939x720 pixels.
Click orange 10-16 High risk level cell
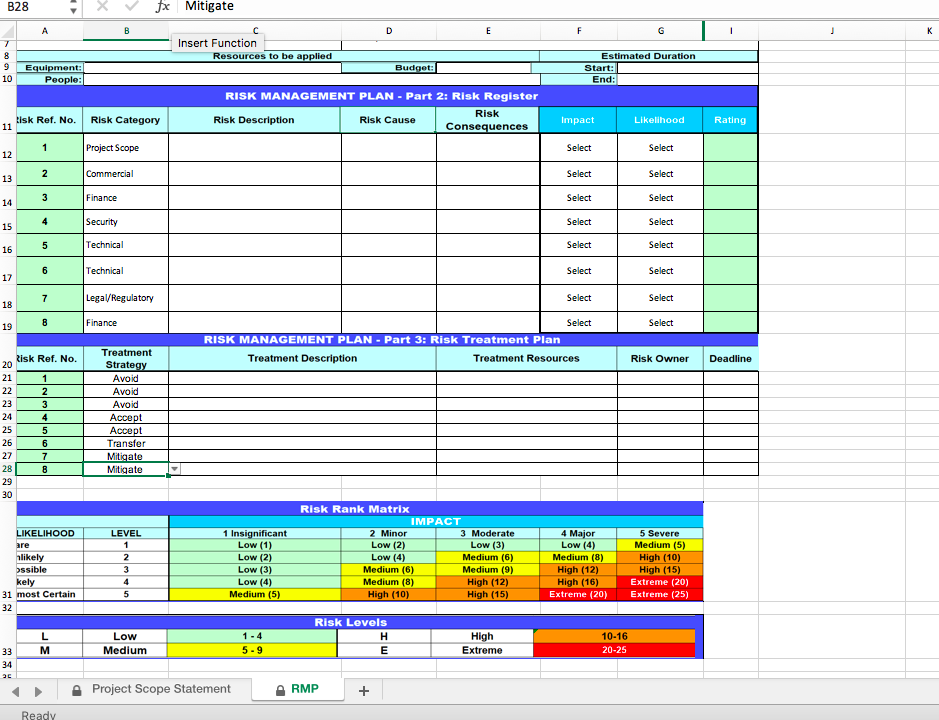pyautogui.click(x=614, y=636)
